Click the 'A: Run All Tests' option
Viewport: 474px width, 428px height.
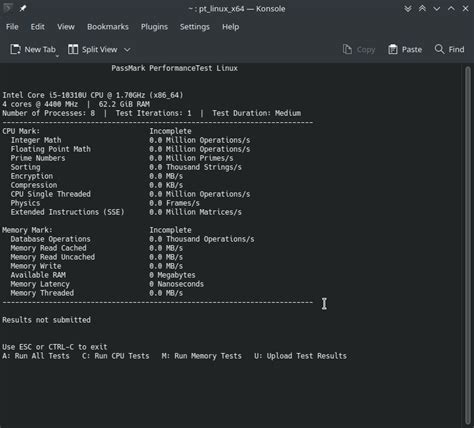[36, 356]
